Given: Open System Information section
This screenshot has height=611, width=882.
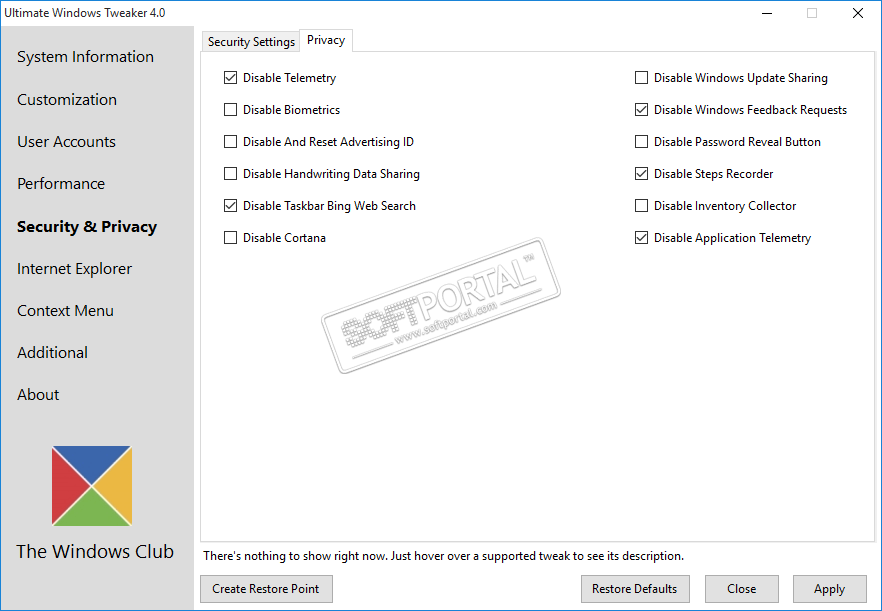Looking at the screenshot, I should 85,57.
